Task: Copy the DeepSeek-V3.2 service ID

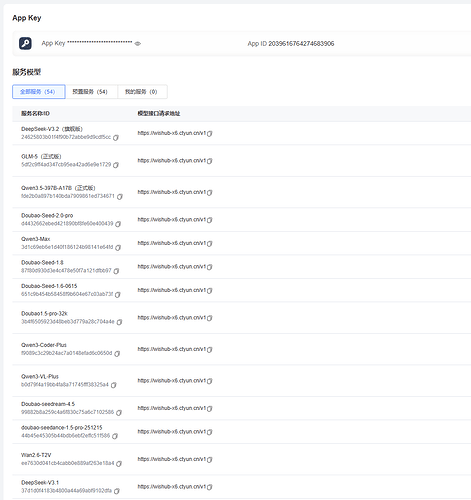Action: tap(116, 138)
